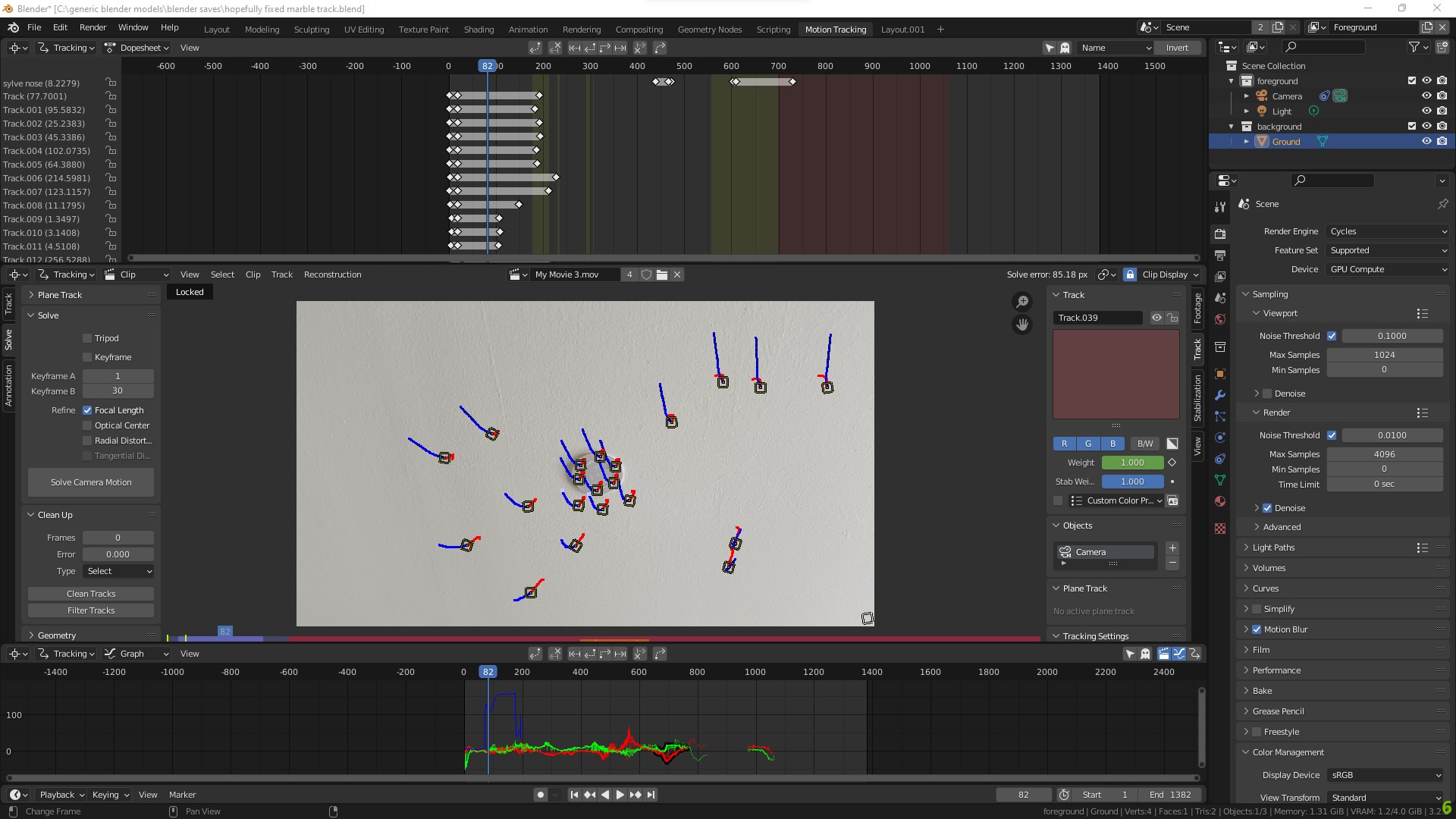This screenshot has height=819, width=1456.
Task: Click the Blender logo menu icon
Action: (13, 27)
